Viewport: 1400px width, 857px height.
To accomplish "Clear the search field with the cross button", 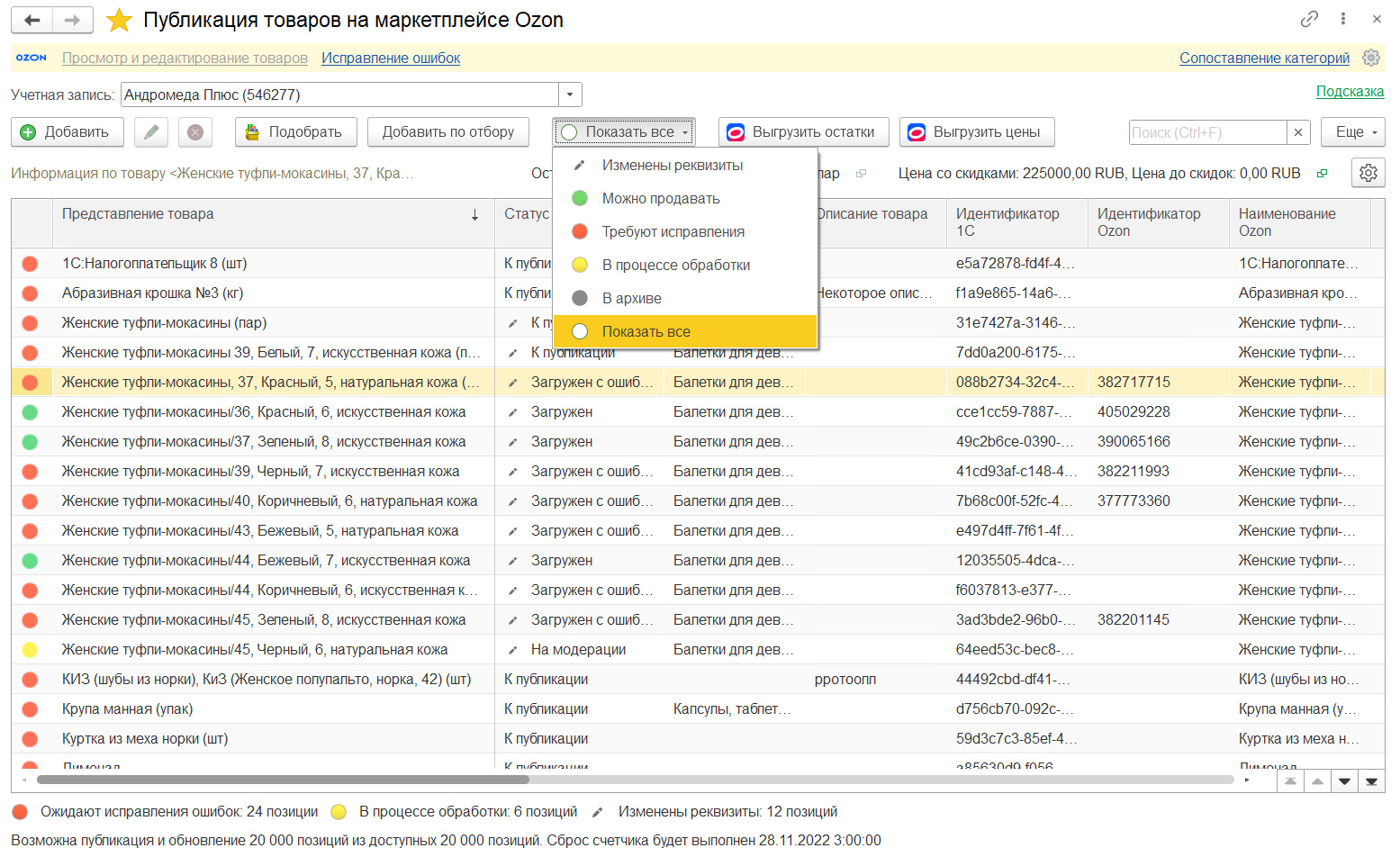I will (x=1298, y=132).
